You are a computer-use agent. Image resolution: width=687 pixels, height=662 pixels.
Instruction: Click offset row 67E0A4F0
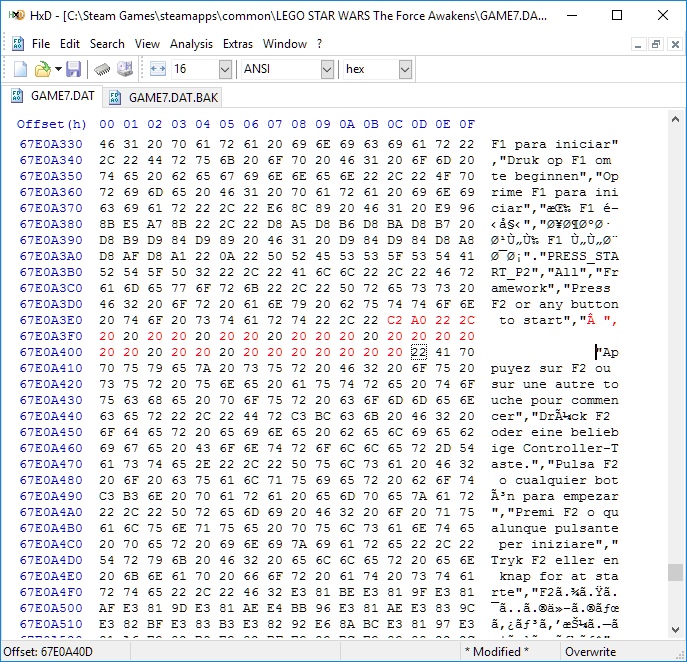(x=51, y=592)
